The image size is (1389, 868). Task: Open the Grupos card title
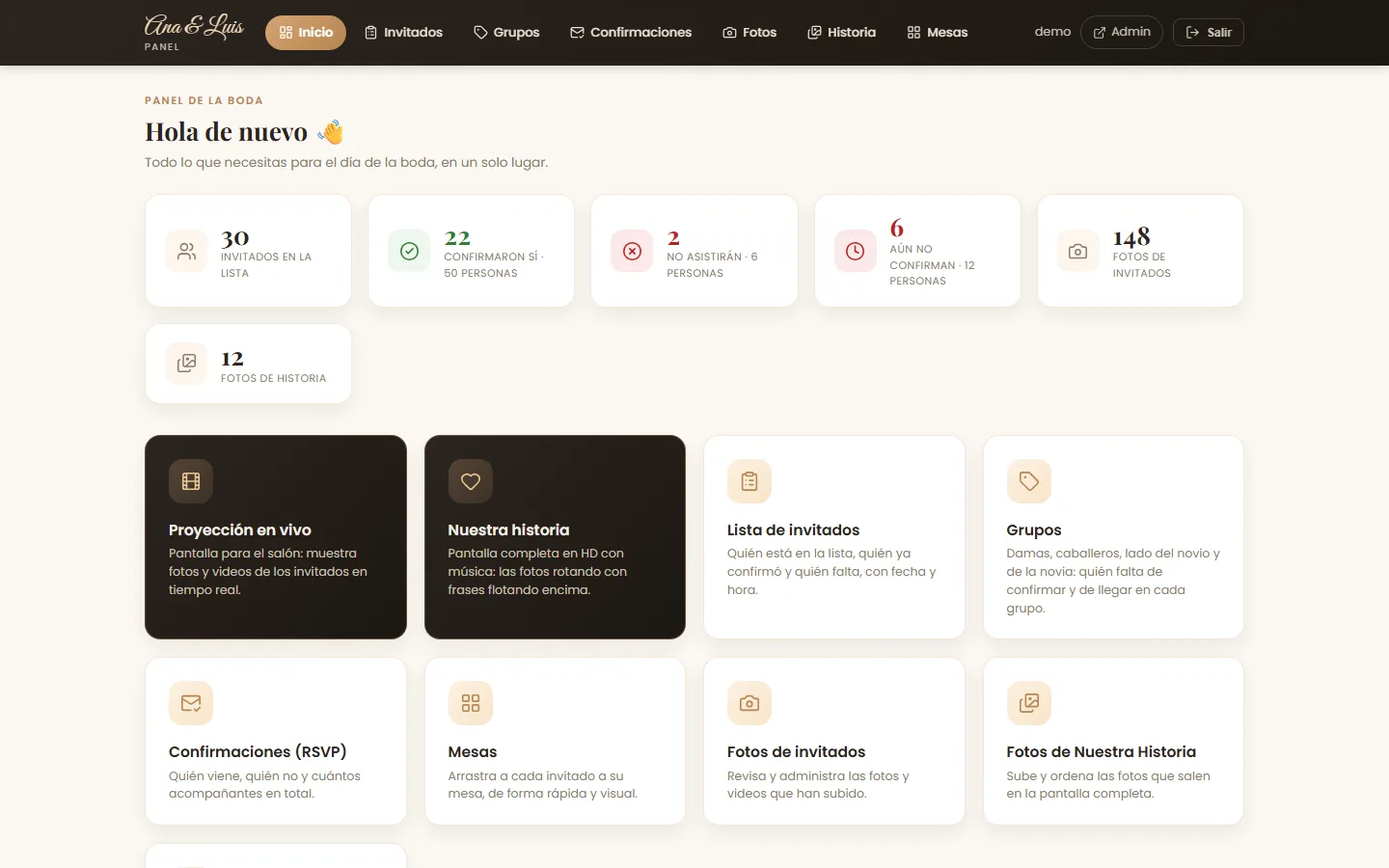pos(1033,530)
